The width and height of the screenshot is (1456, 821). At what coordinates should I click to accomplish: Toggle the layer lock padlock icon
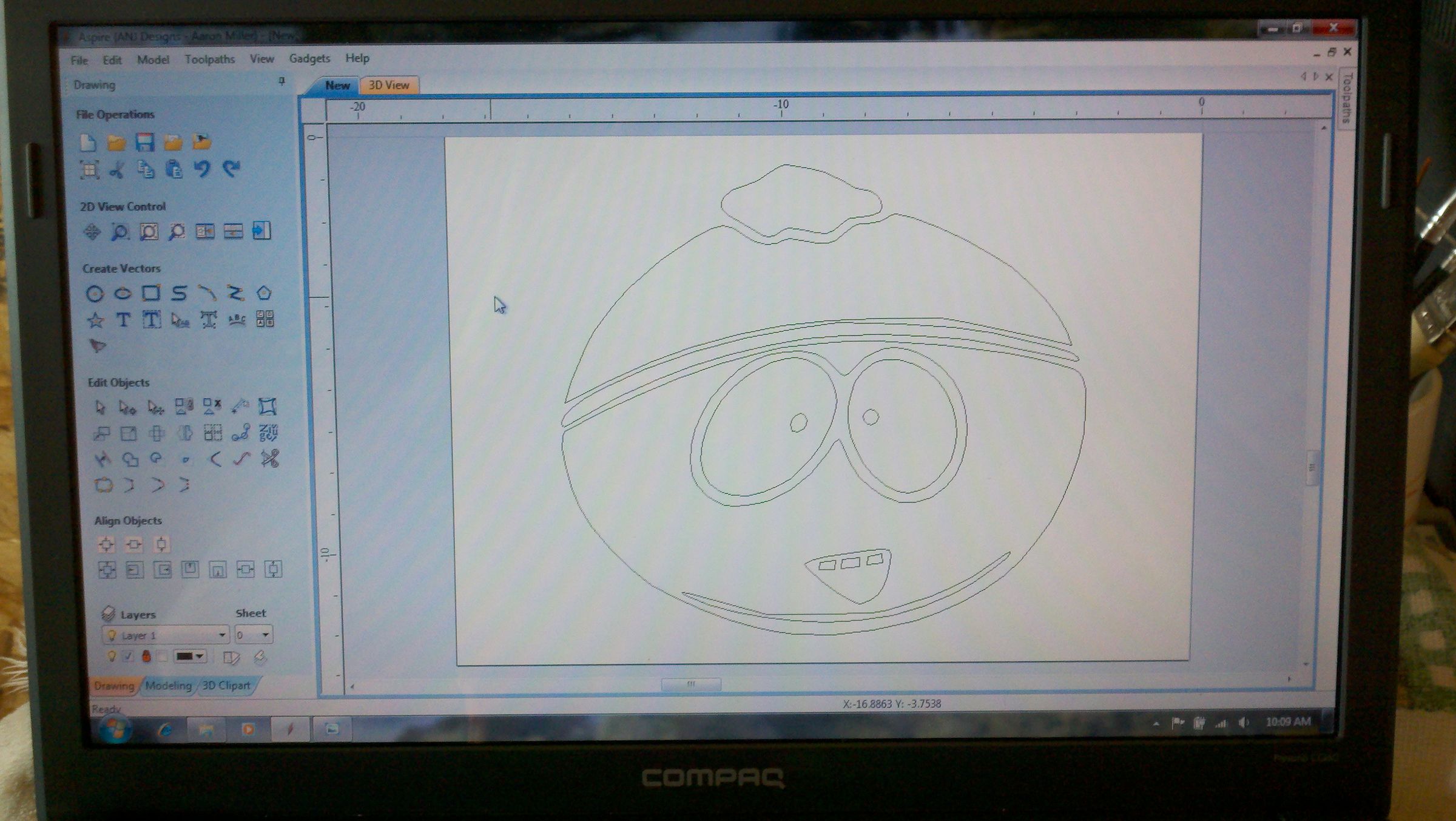[146, 656]
